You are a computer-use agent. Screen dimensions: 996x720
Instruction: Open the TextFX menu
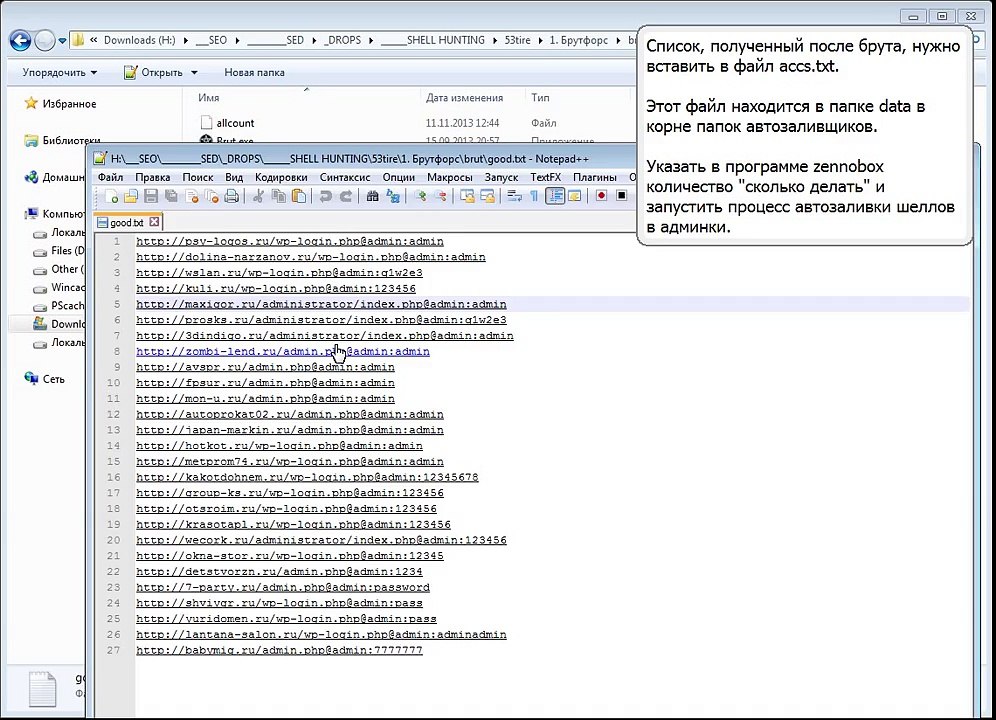[x=546, y=177]
